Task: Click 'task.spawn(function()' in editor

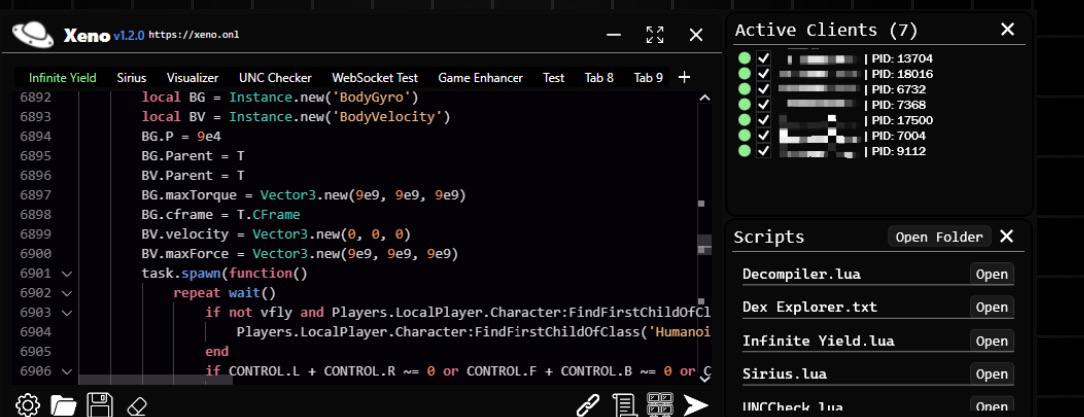Action: (x=225, y=274)
